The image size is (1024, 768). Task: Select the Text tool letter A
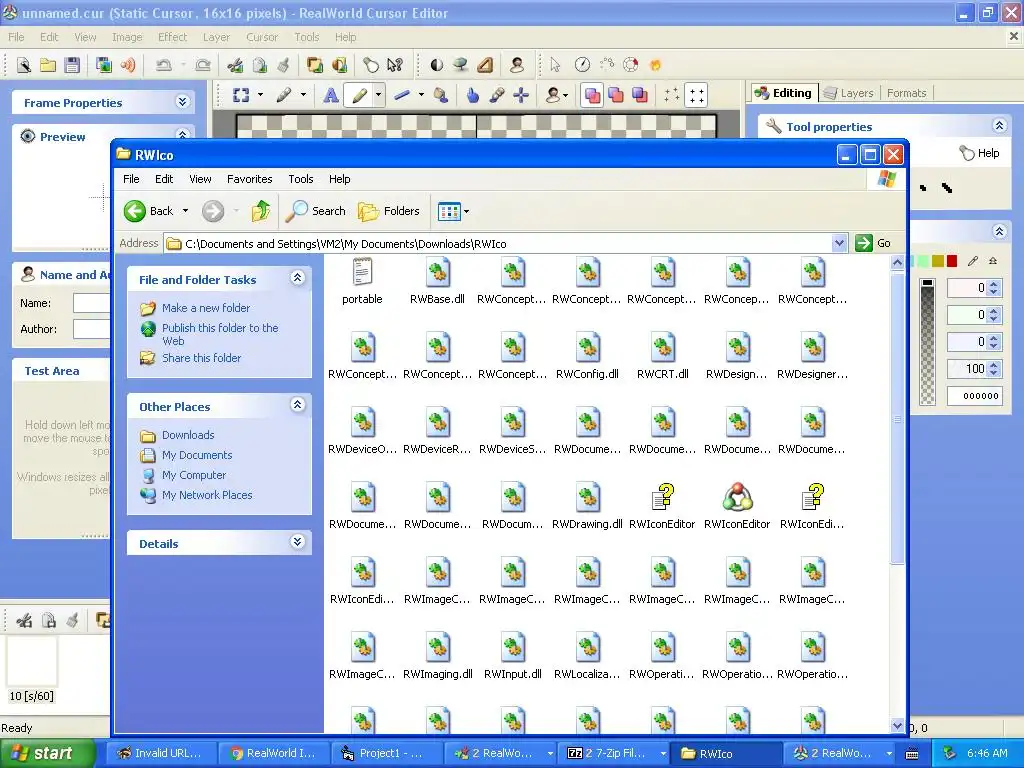click(330, 95)
